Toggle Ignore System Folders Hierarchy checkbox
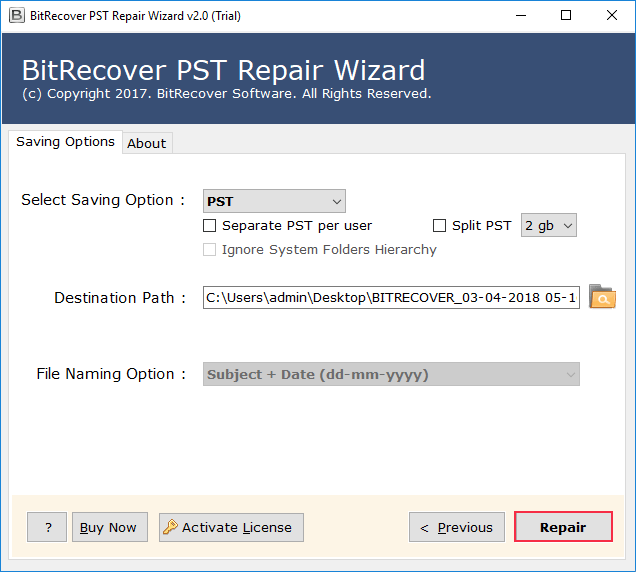This screenshot has height=572, width=636. (209, 249)
